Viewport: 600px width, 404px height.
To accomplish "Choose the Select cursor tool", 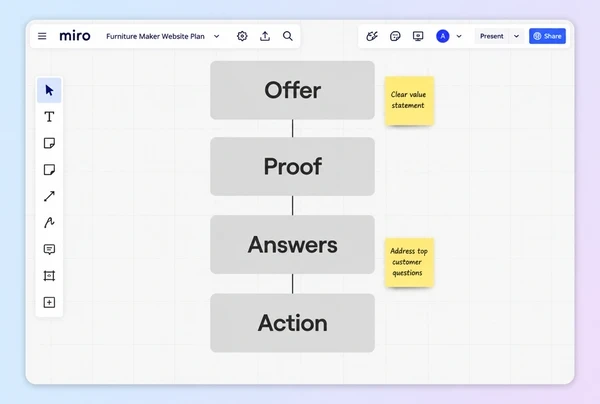I will [49, 90].
